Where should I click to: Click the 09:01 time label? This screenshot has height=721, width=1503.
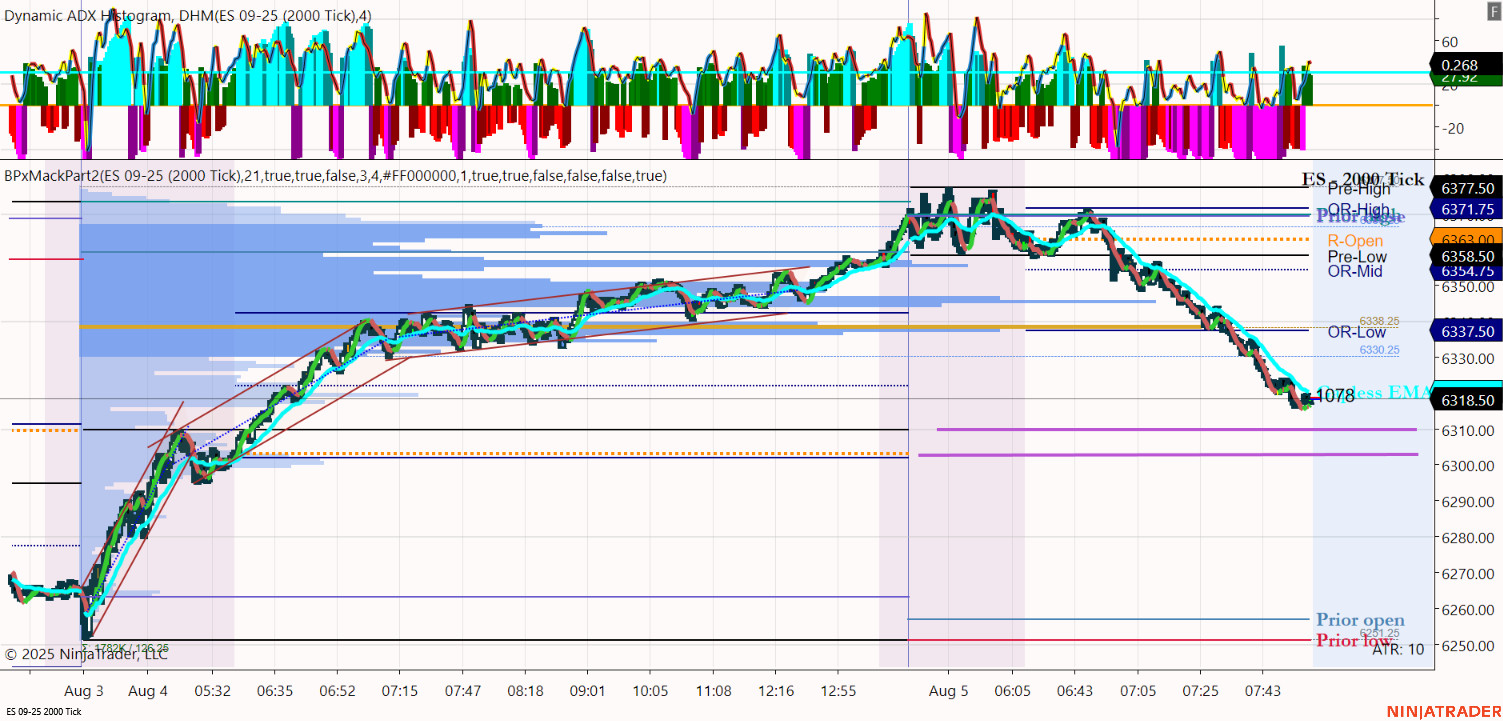(587, 691)
